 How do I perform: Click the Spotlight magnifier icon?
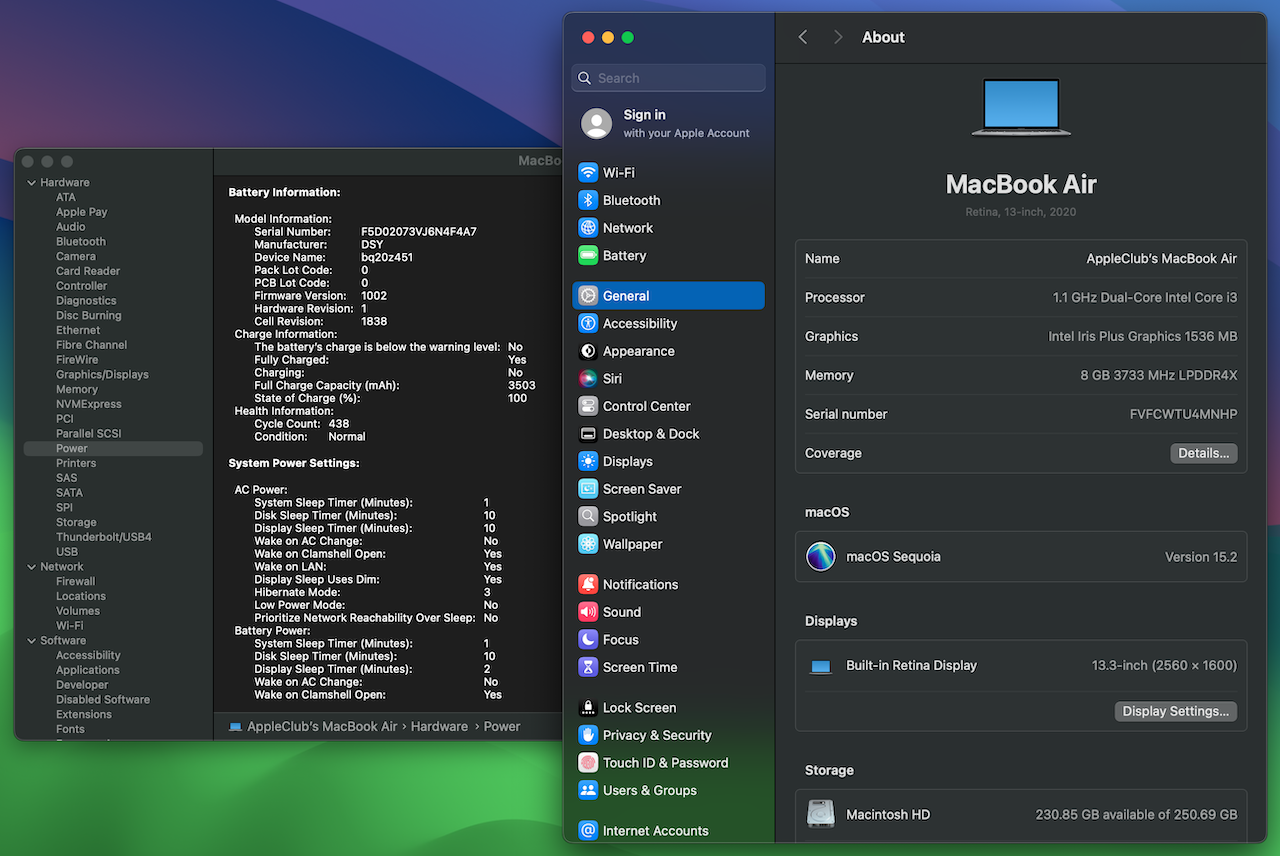(588, 517)
